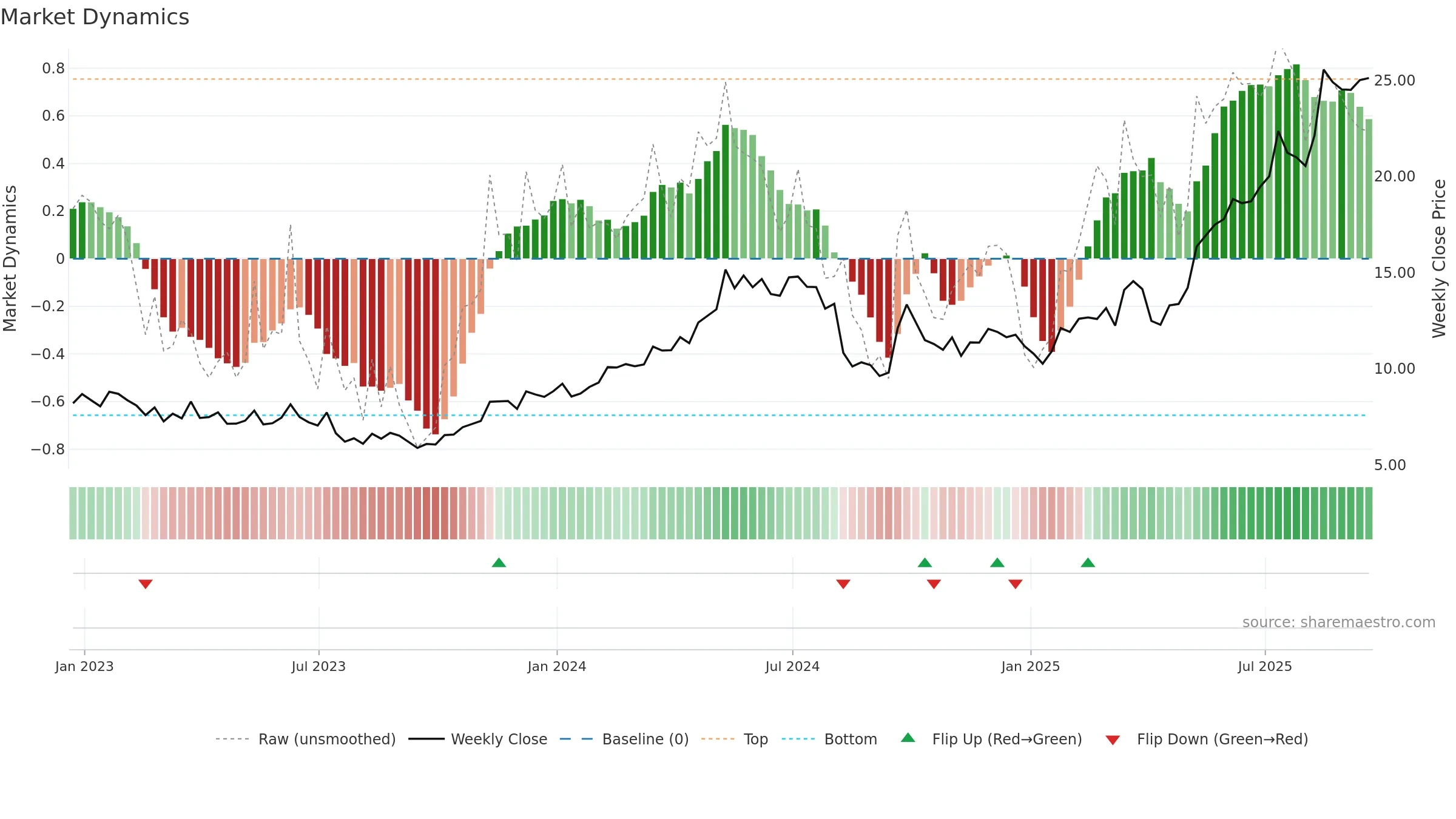
Task: Toggle the Baseline (0) legend entry
Action: click(x=624, y=739)
